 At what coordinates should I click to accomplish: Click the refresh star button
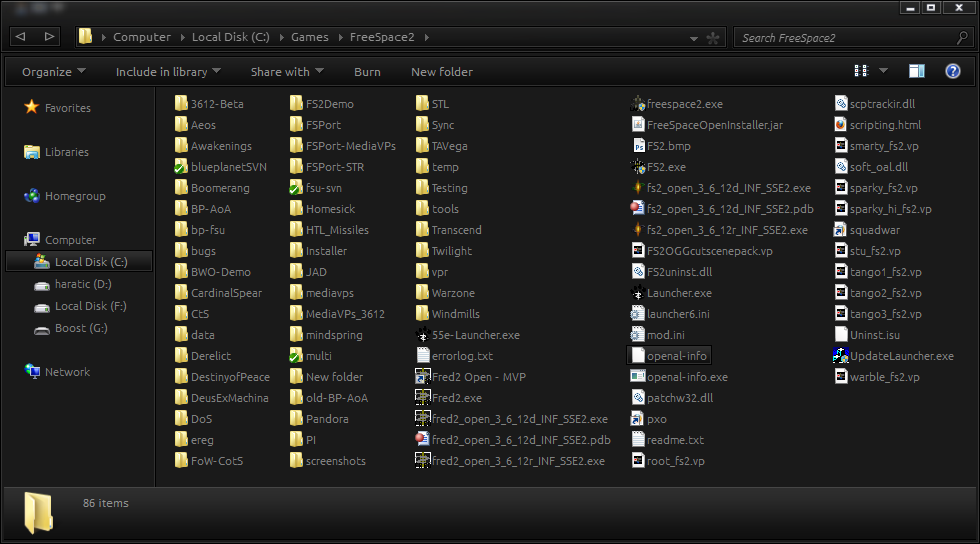[x=712, y=38]
